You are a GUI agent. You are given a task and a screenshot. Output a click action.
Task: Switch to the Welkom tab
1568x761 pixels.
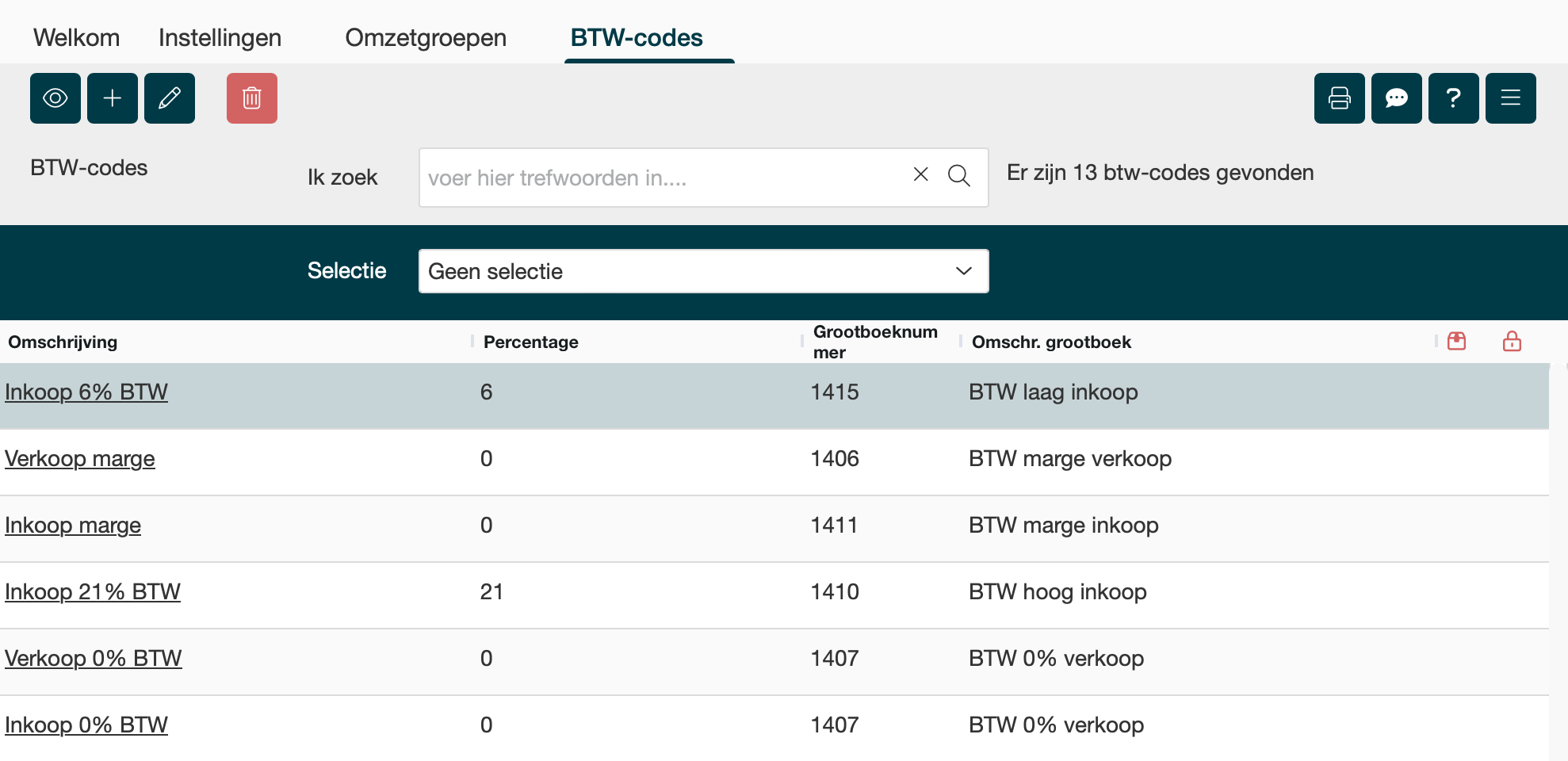76,37
